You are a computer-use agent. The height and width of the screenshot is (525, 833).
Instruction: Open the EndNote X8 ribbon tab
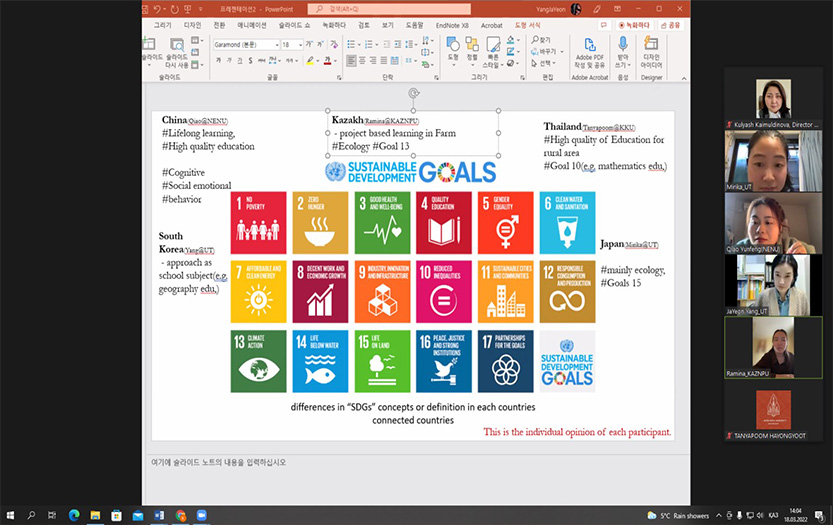point(457,24)
